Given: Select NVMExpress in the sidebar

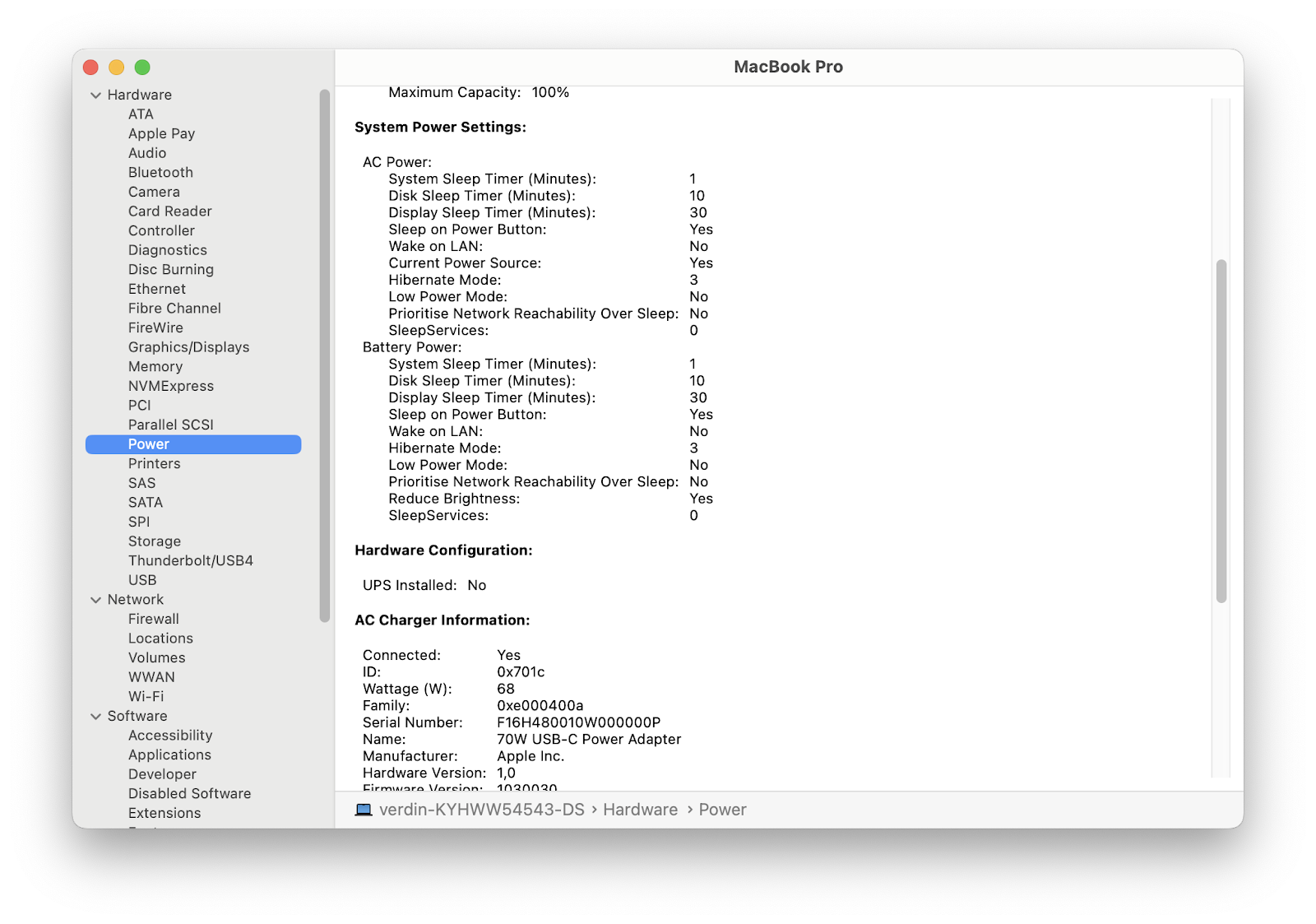Looking at the screenshot, I should pyautogui.click(x=170, y=386).
